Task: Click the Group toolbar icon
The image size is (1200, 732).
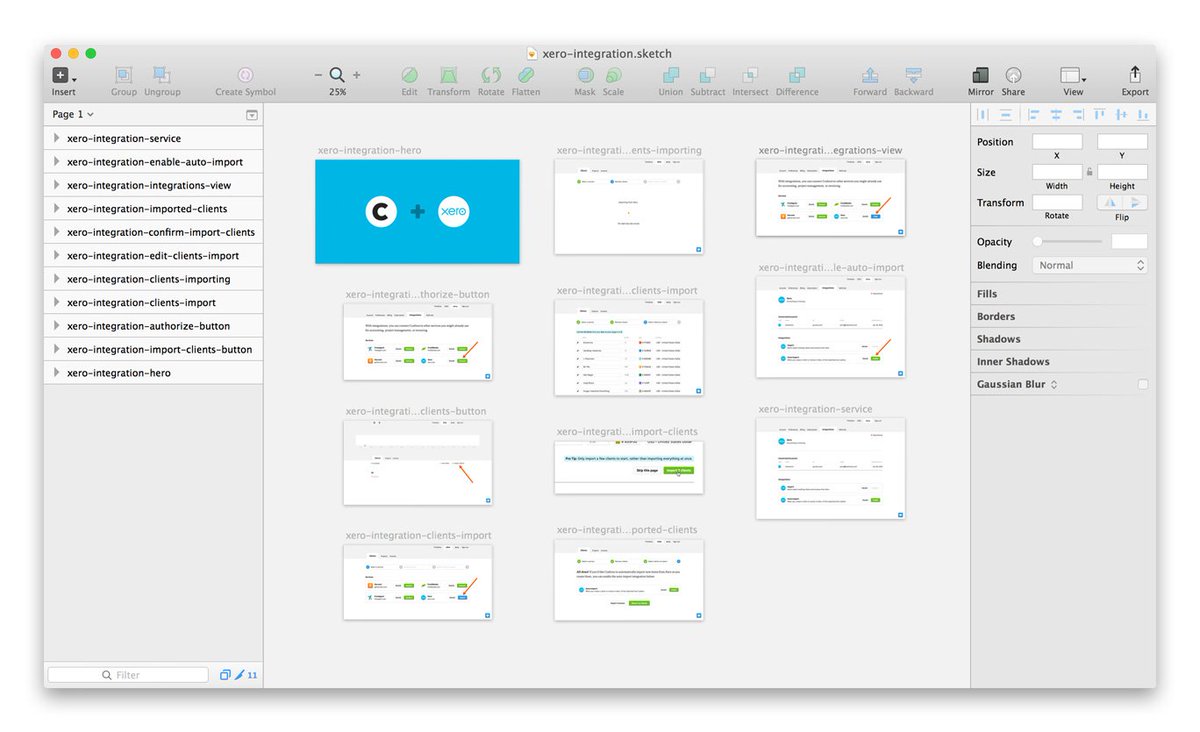Action: 124,75
